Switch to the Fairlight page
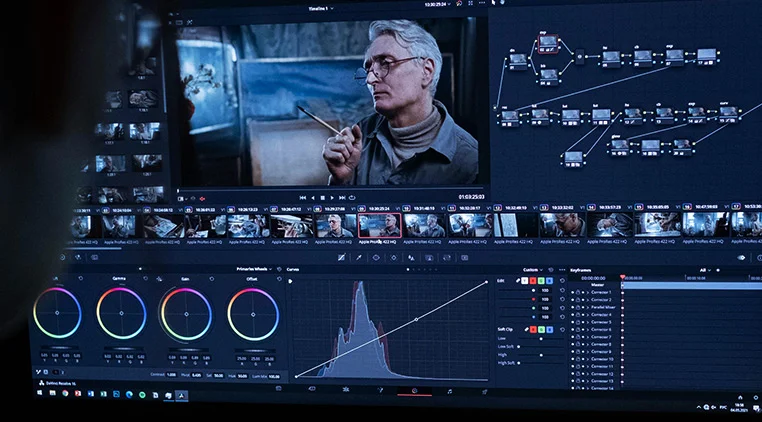762x422 pixels. pos(450,391)
